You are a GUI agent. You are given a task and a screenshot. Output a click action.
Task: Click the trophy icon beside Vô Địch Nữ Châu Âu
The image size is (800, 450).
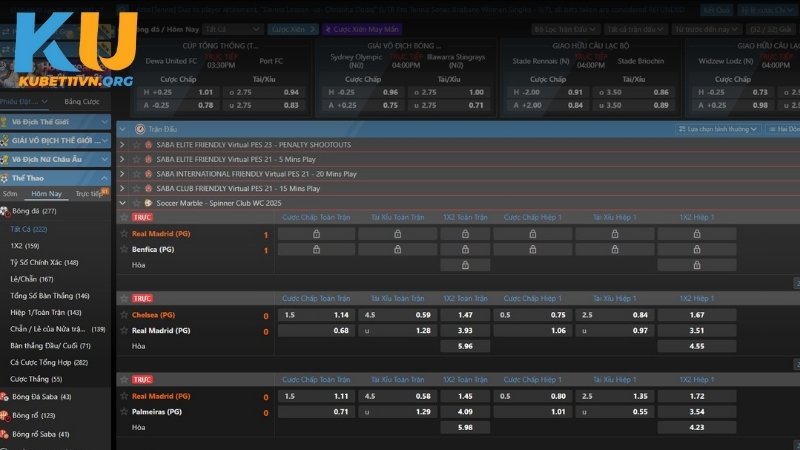[x=6, y=159]
